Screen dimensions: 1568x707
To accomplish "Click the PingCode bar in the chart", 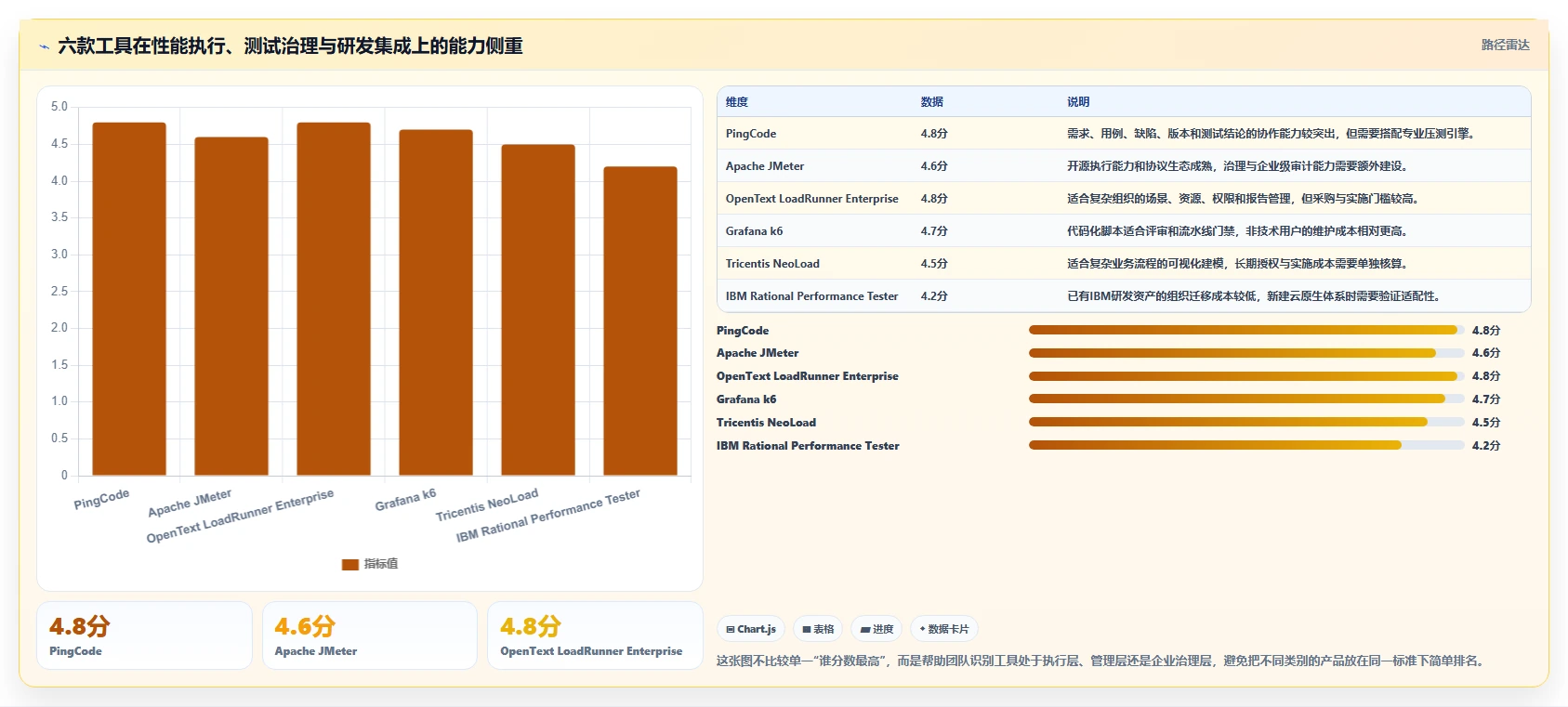I will 129,299.
